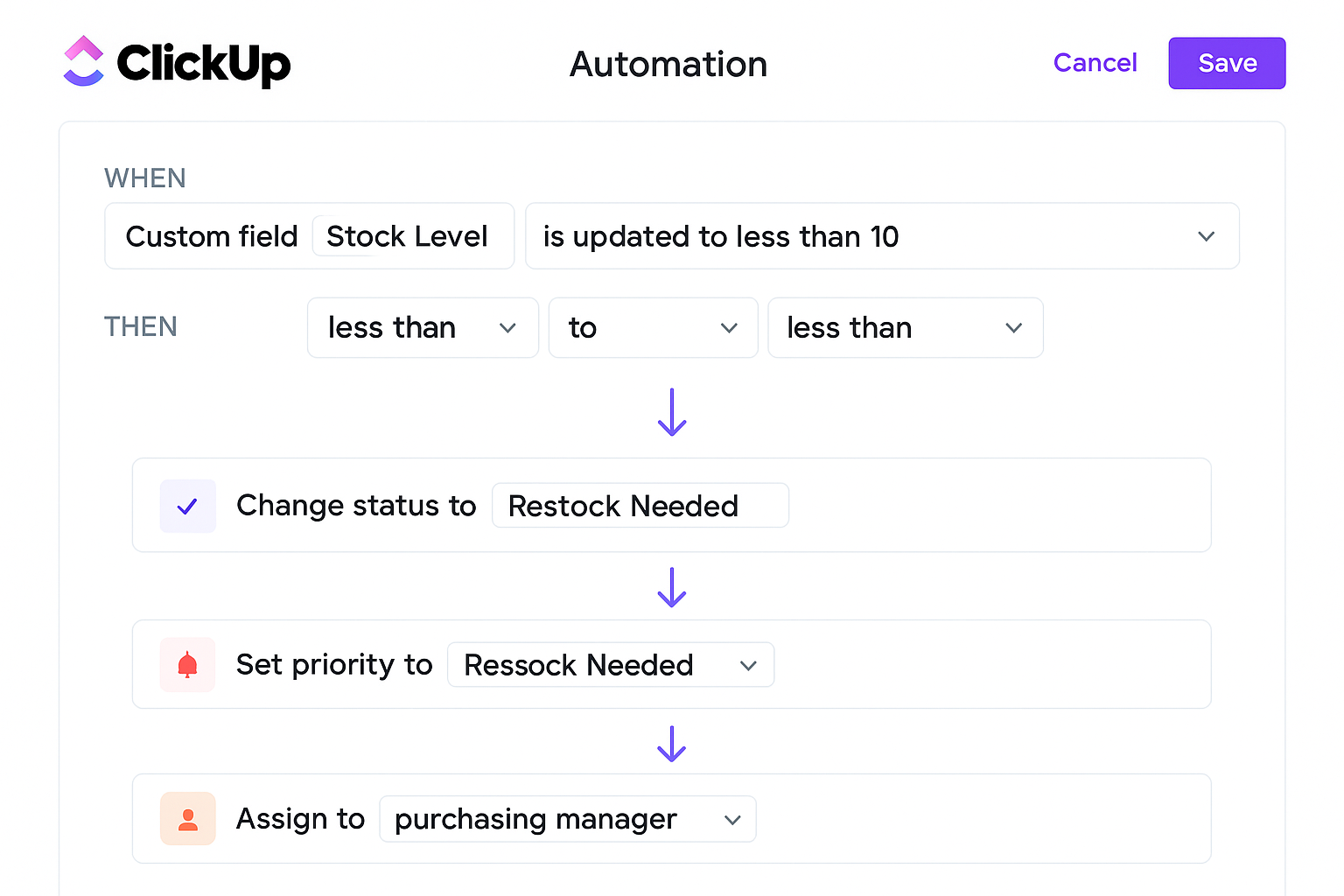The height and width of the screenshot is (896, 1344).
Task: Cancel the automation setup
Action: (1095, 63)
